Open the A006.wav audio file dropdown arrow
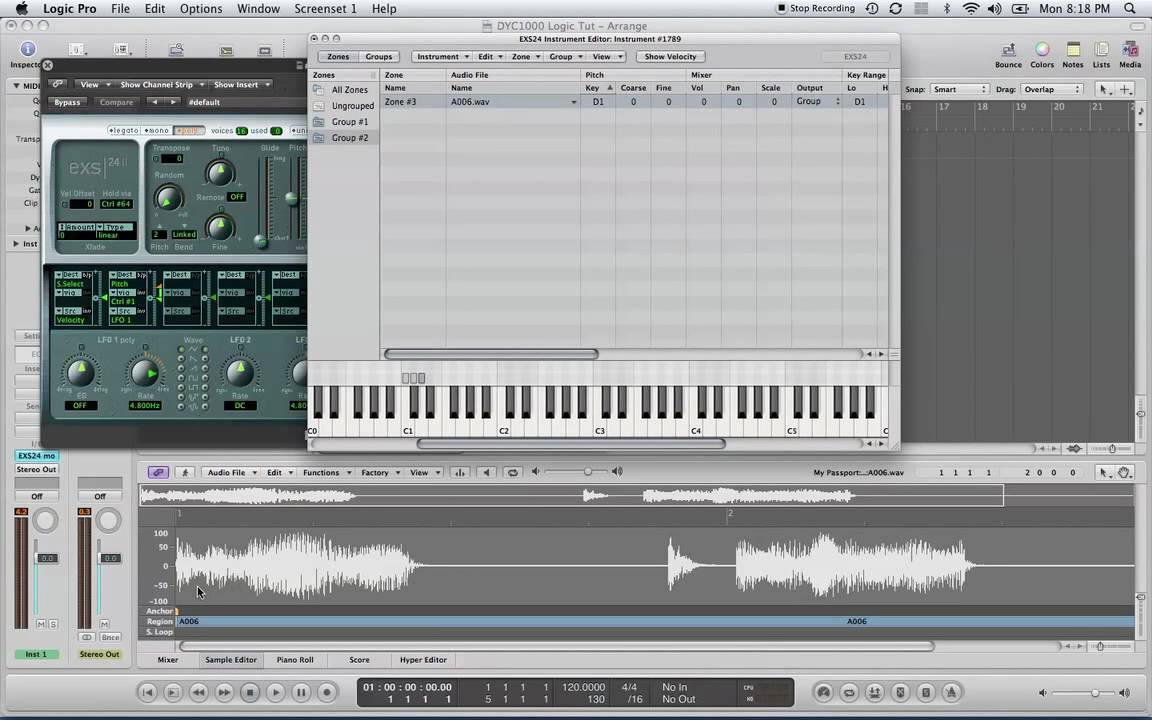This screenshot has width=1152, height=720. coord(574,102)
